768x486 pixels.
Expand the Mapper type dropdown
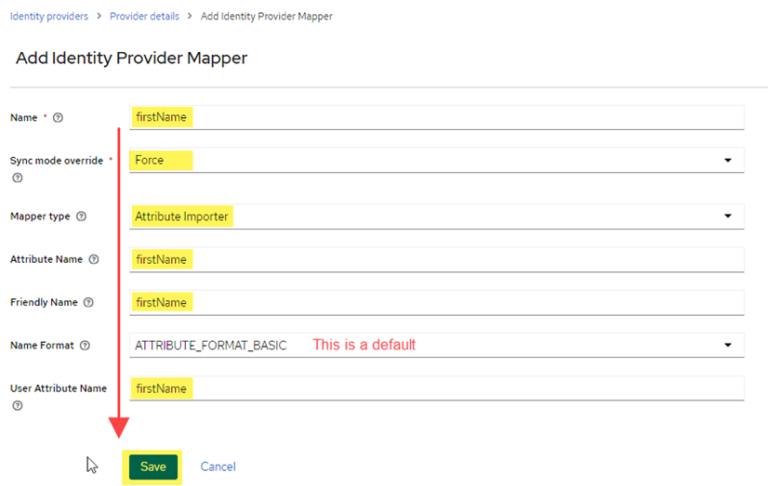(x=437, y=216)
